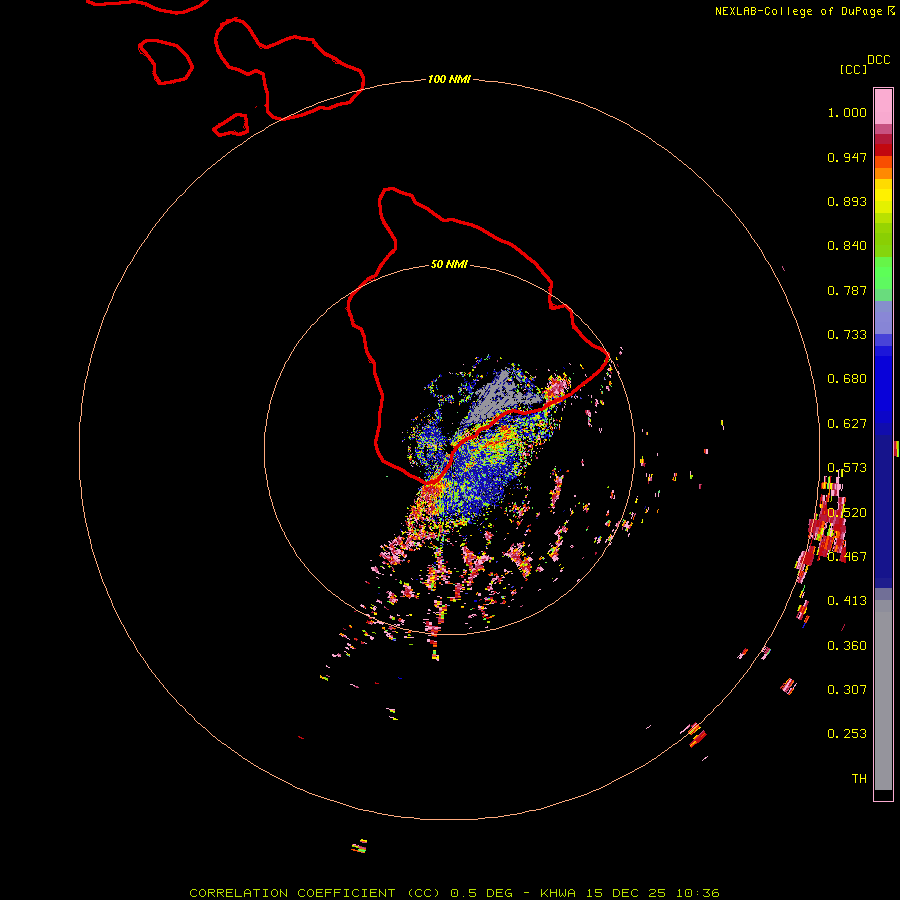Select the 0.787 color scale value
900x900 pixels.
coord(847,290)
